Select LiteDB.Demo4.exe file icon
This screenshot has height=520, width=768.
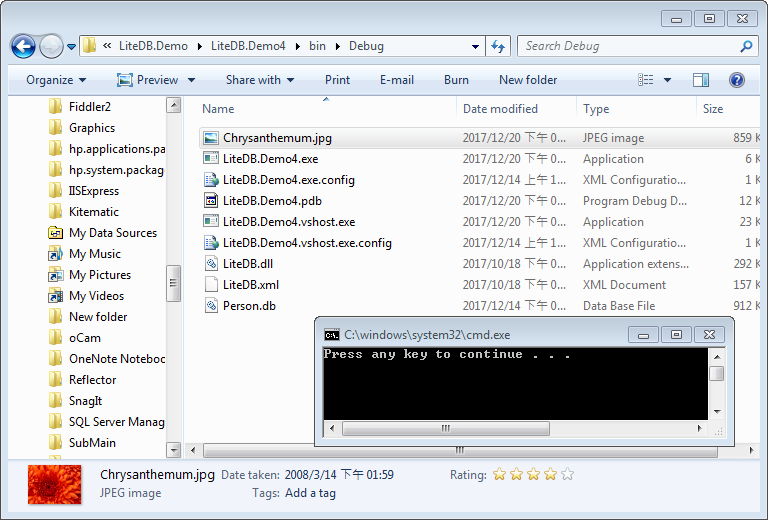pyautogui.click(x=211, y=159)
